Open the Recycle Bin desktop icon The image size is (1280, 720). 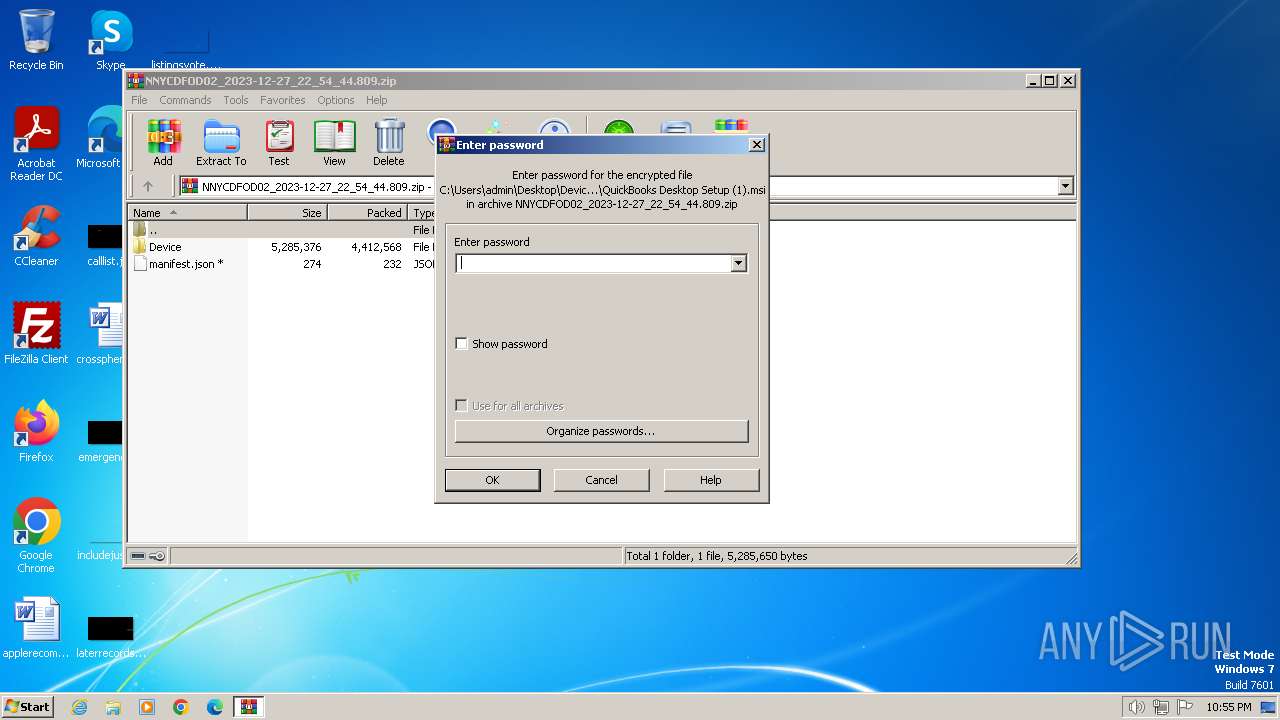pyautogui.click(x=36, y=40)
